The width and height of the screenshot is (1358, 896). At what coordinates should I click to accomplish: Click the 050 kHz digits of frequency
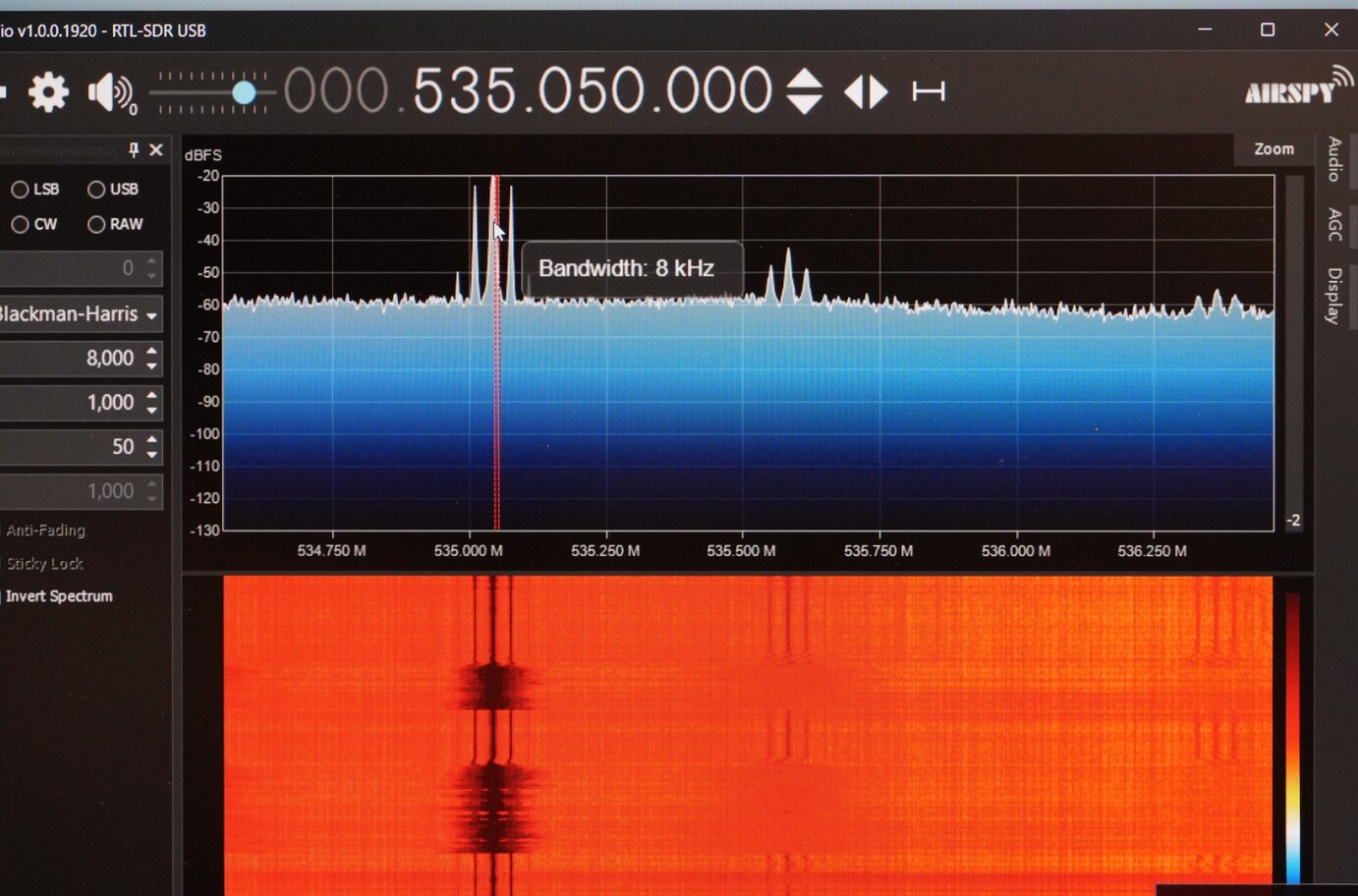tap(592, 91)
